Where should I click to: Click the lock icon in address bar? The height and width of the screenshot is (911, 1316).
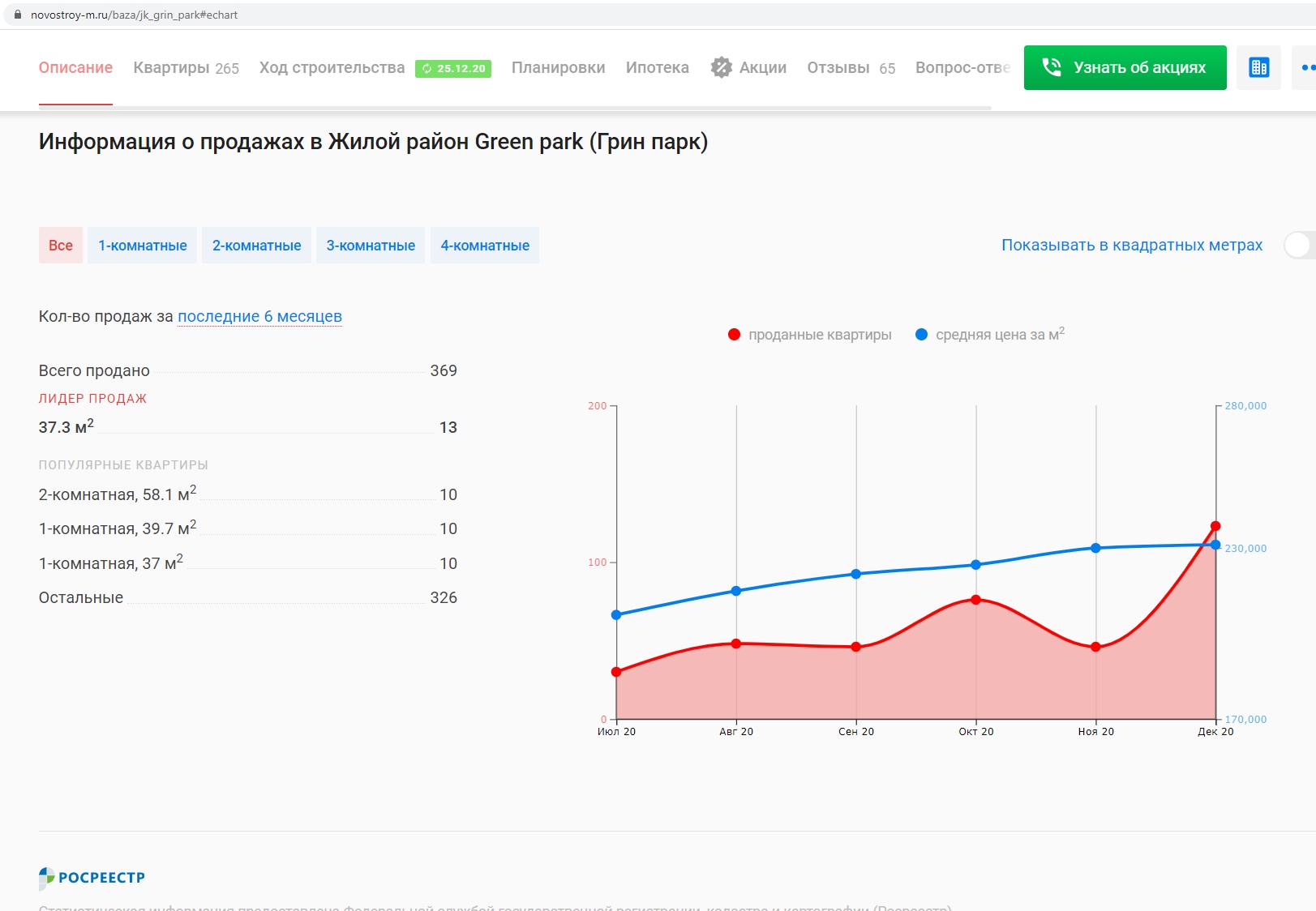pyautogui.click(x=18, y=15)
